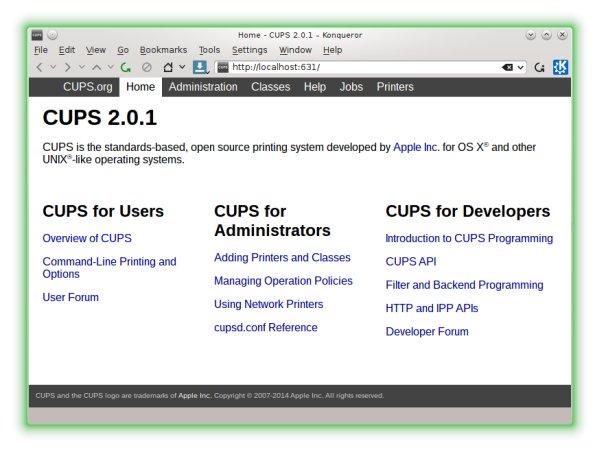Open the Bookmarks menu
The image size is (600, 452).
coord(163,50)
